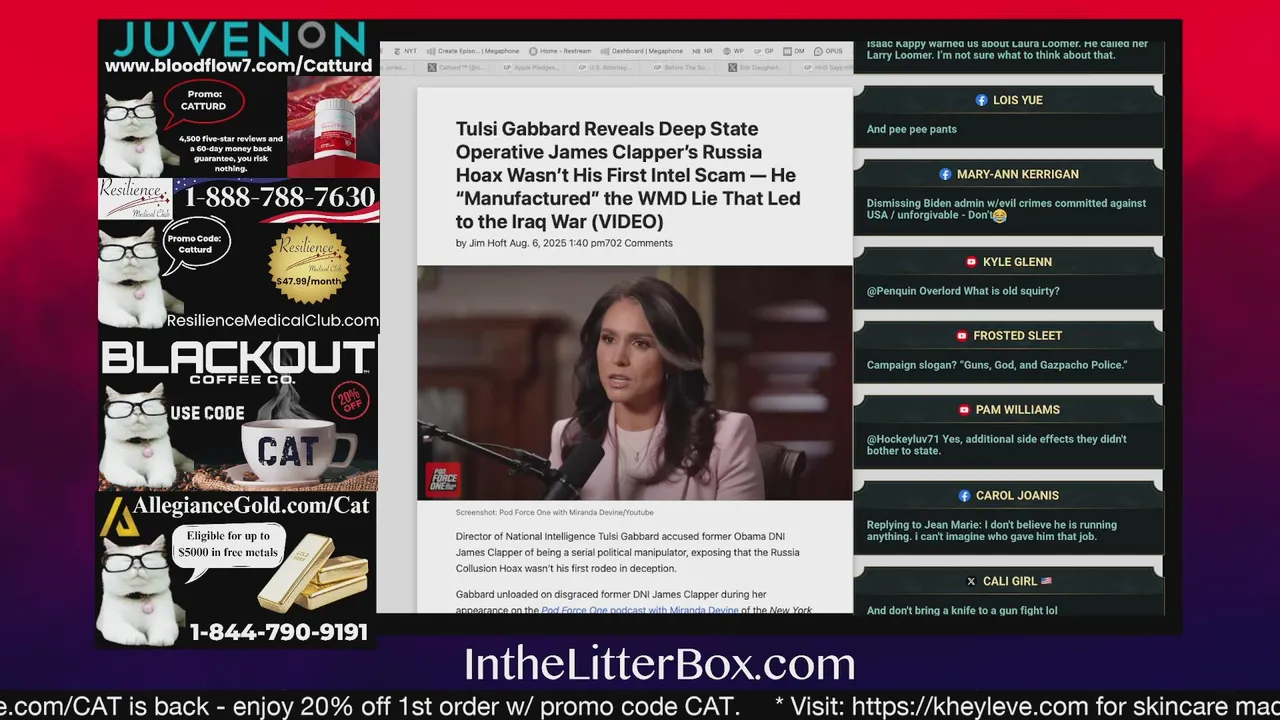
Task: Click the Facebook icon beside MARY-ANN KERRIGAN
Action: coord(945,174)
